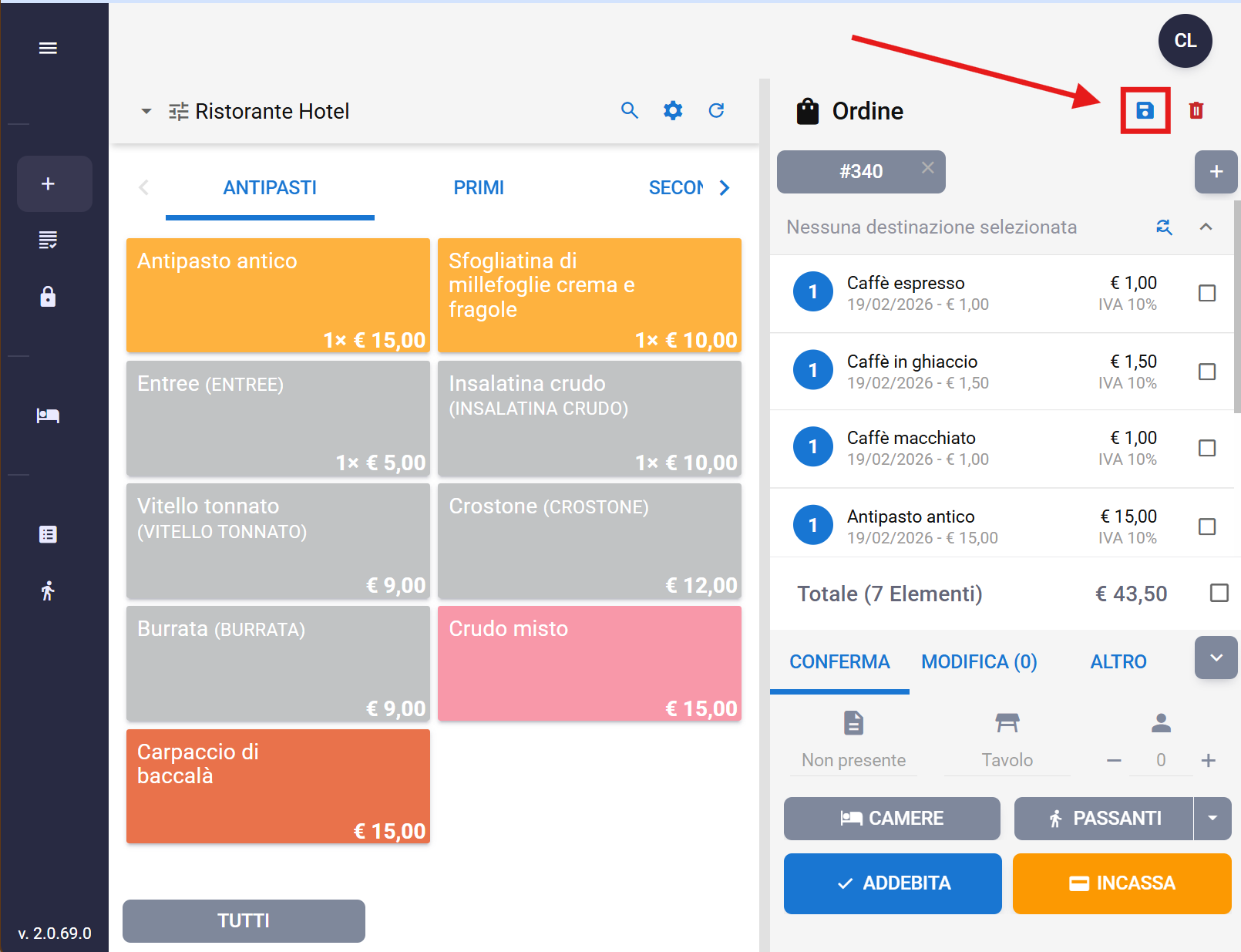Select all items with the Totale checkbox
This screenshot has width=1241, height=952.
click(1219, 594)
